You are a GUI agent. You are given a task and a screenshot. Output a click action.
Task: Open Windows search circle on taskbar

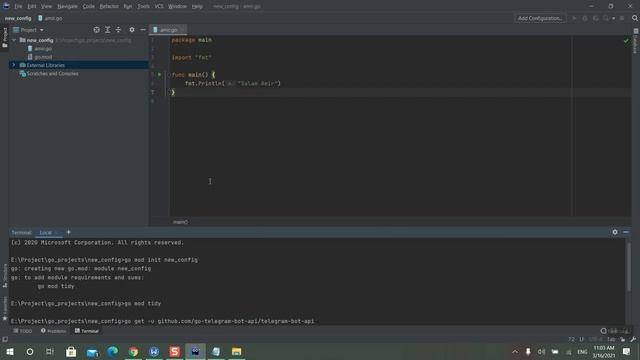click(30, 351)
